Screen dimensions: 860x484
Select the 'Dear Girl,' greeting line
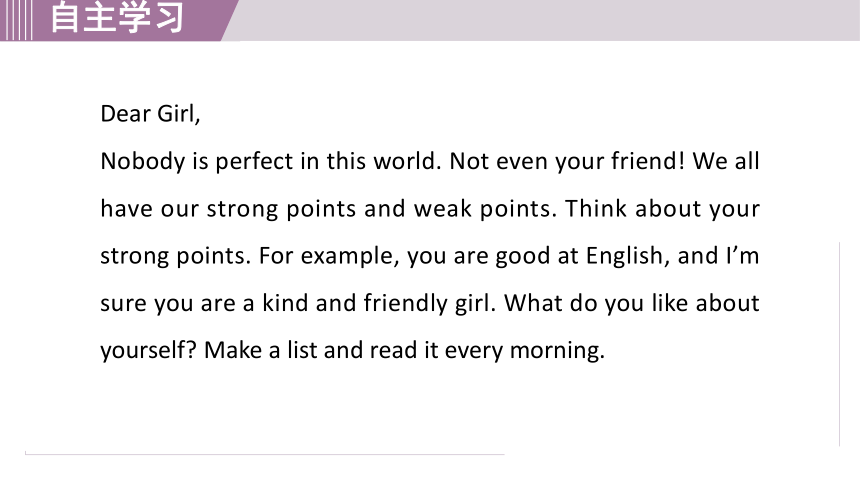coord(150,114)
